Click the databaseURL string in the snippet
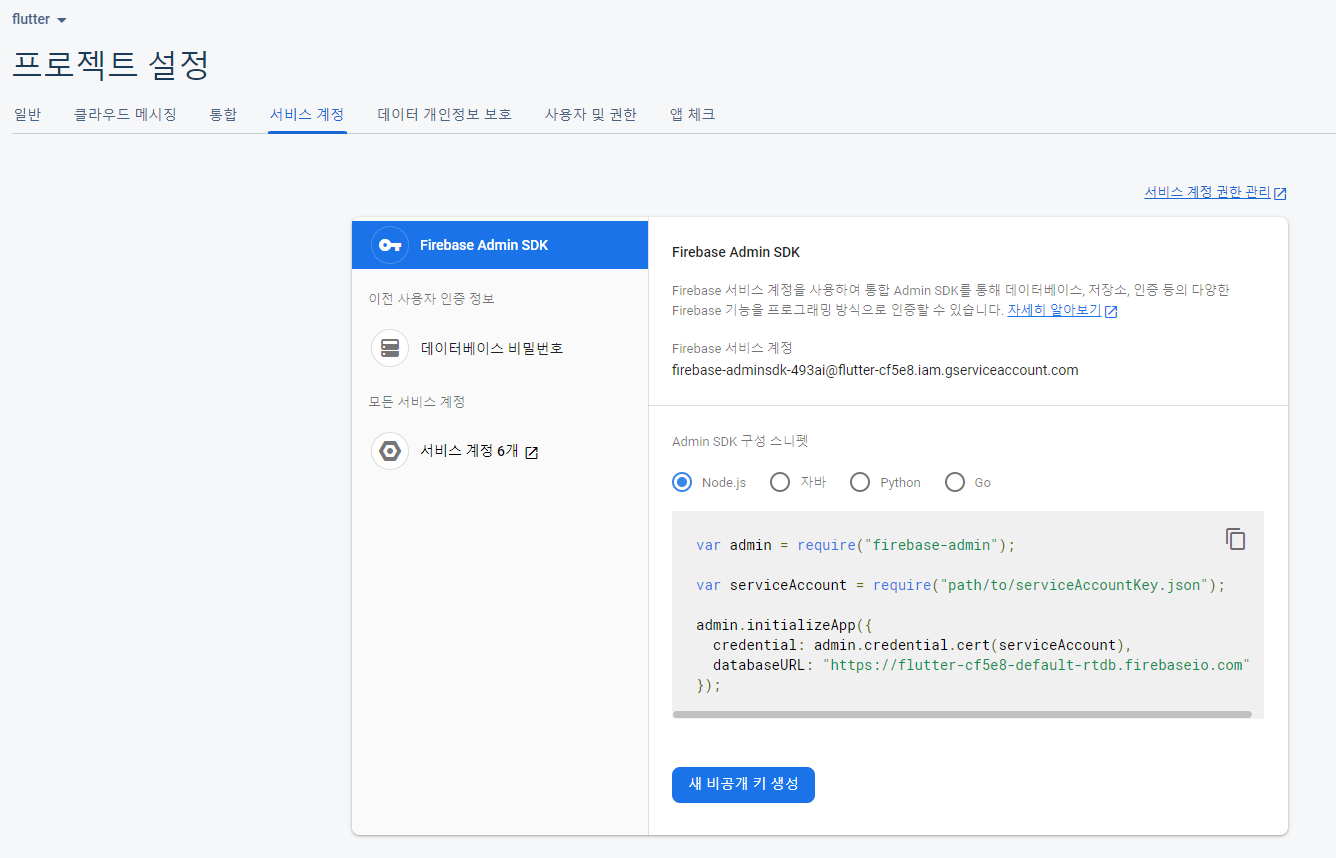This screenshot has width=1336, height=858. 1036,665
